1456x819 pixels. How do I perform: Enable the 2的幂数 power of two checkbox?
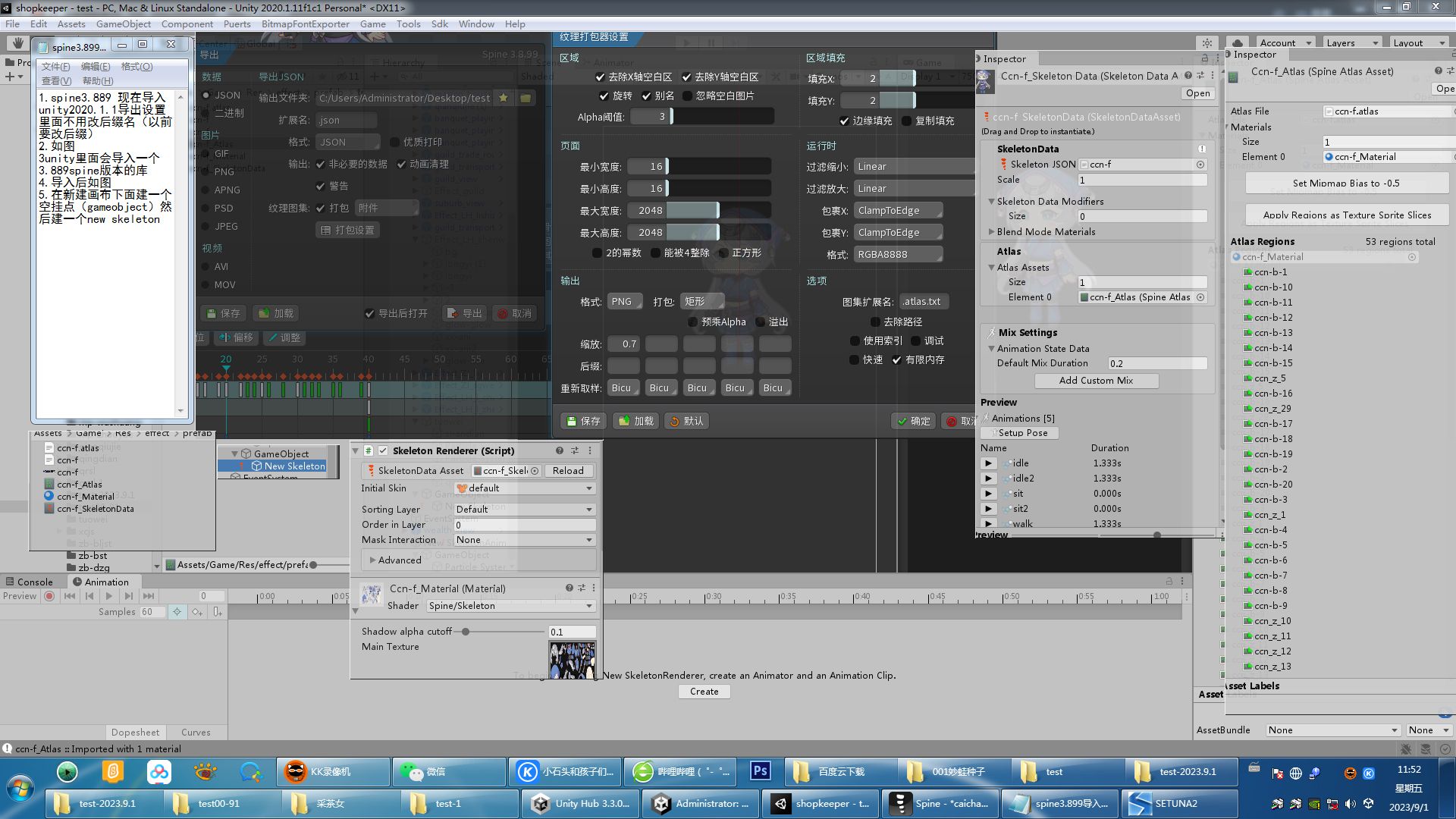point(597,253)
